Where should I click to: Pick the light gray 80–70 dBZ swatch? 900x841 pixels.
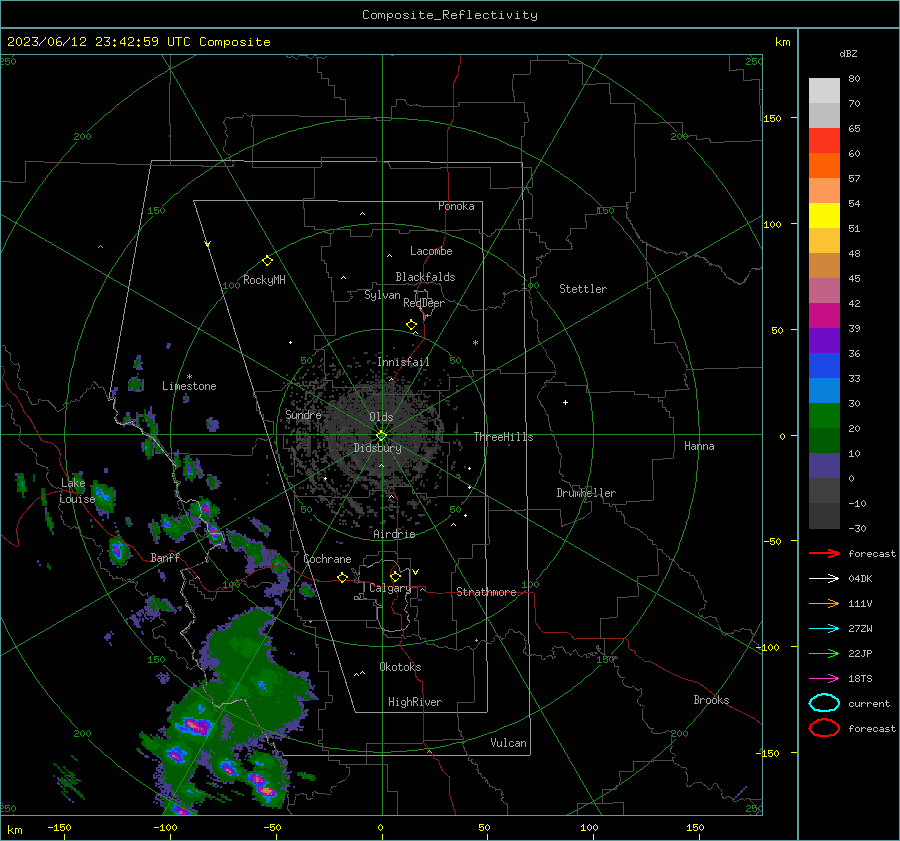click(824, 91)
